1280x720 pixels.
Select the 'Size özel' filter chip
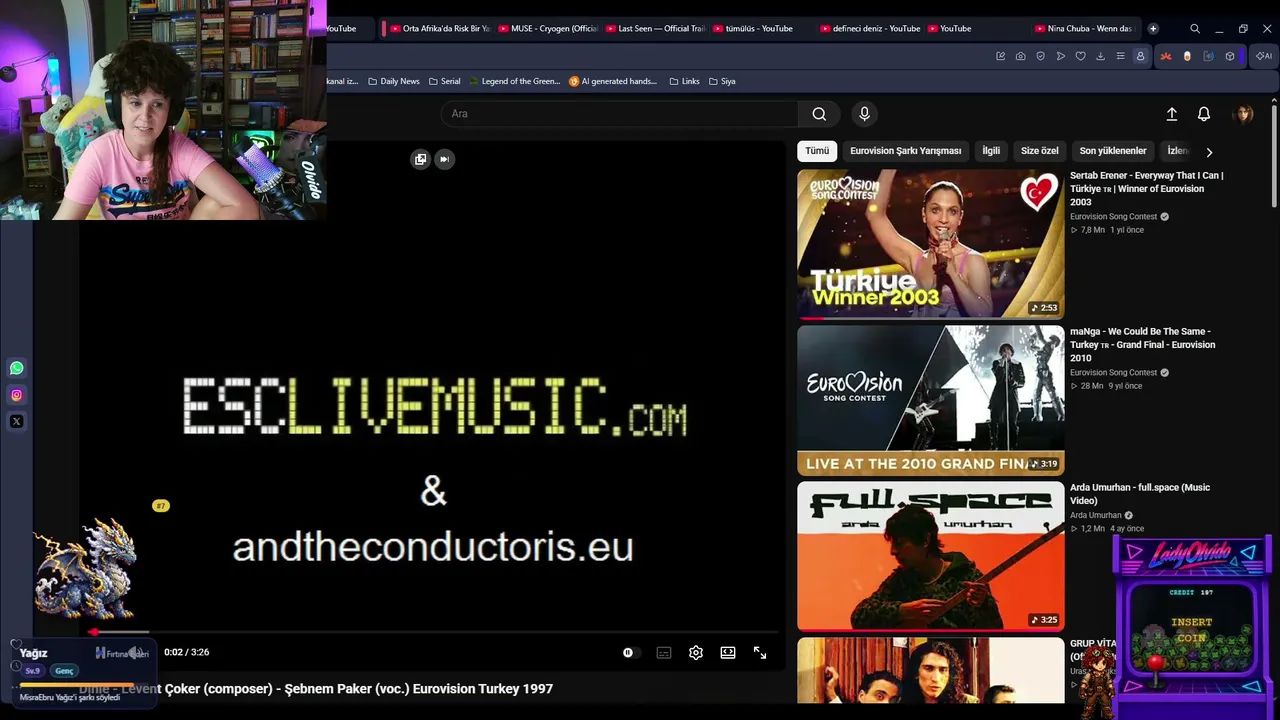[x=1039, y=151]
